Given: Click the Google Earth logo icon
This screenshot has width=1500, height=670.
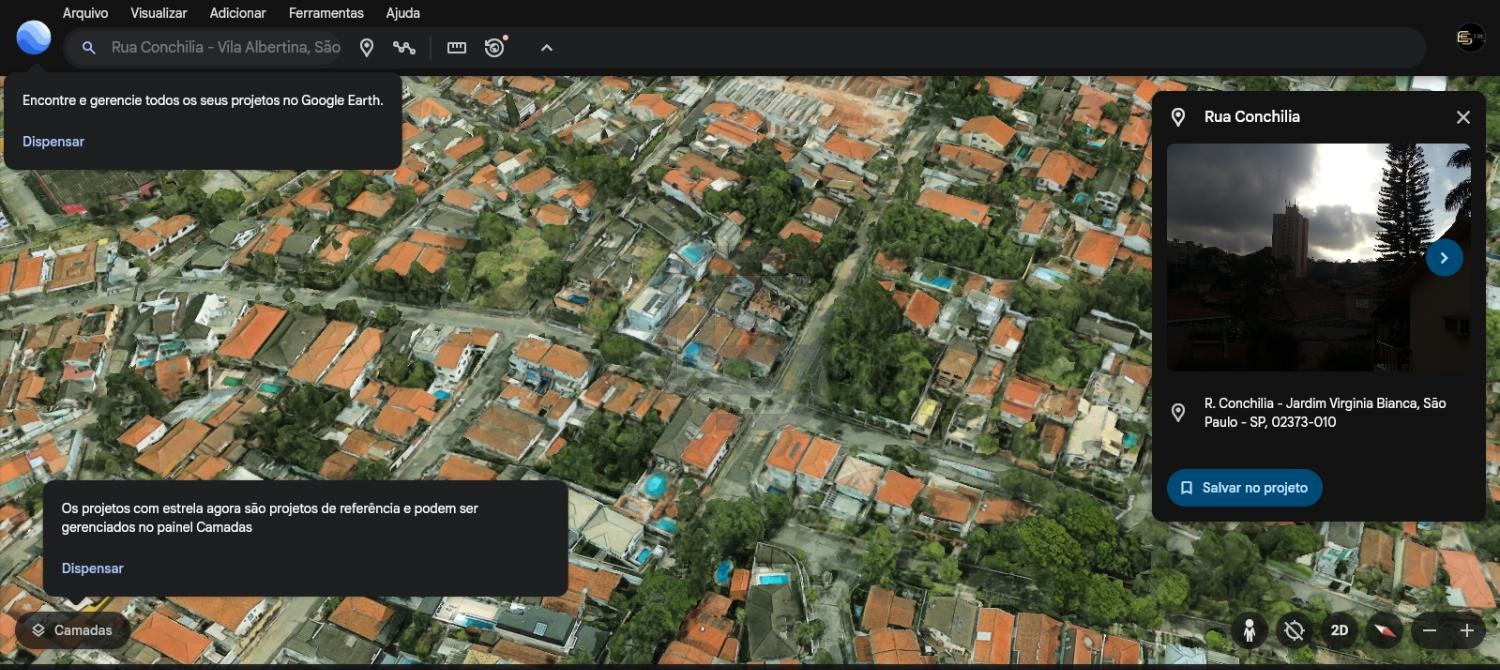Looking at the screenshot, I should (34, 38).
